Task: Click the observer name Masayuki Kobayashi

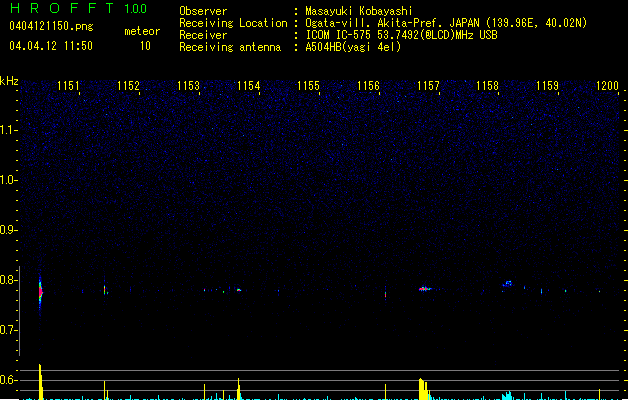Action: (x=359, y=11)
